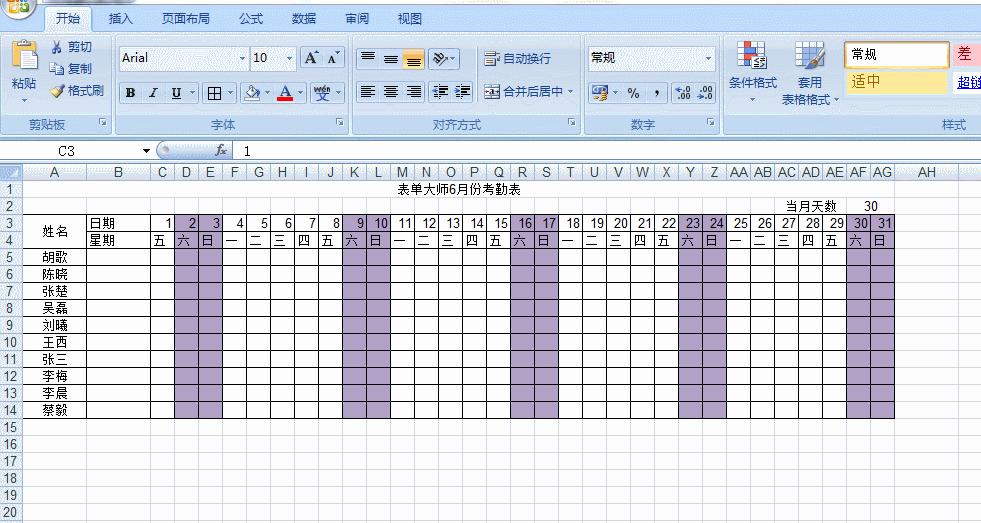
Task: Align text to middle of cell
Action: (x=391, y=59)
